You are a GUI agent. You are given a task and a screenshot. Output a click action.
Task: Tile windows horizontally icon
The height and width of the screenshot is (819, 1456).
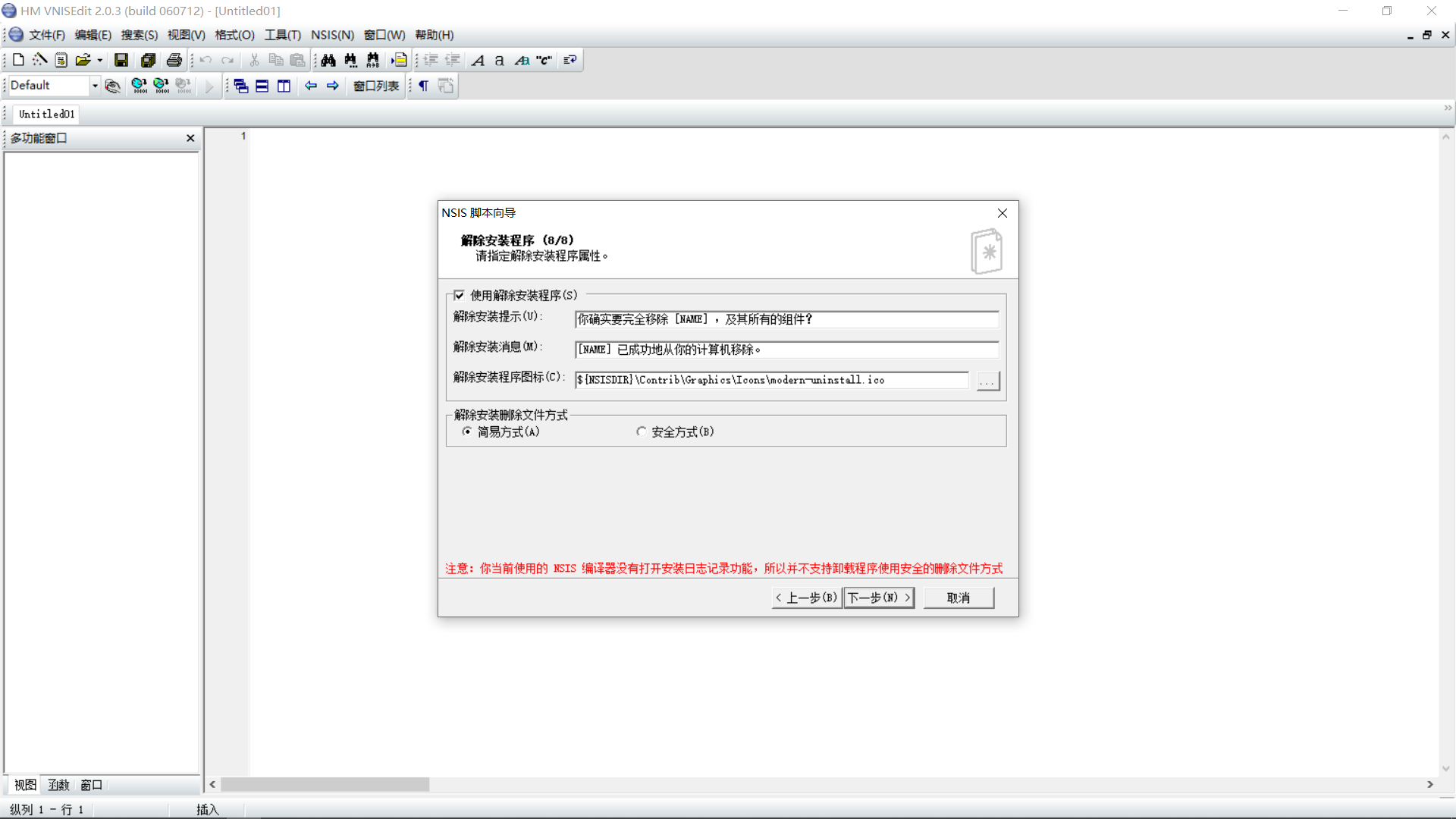click(x=262, y=86)
